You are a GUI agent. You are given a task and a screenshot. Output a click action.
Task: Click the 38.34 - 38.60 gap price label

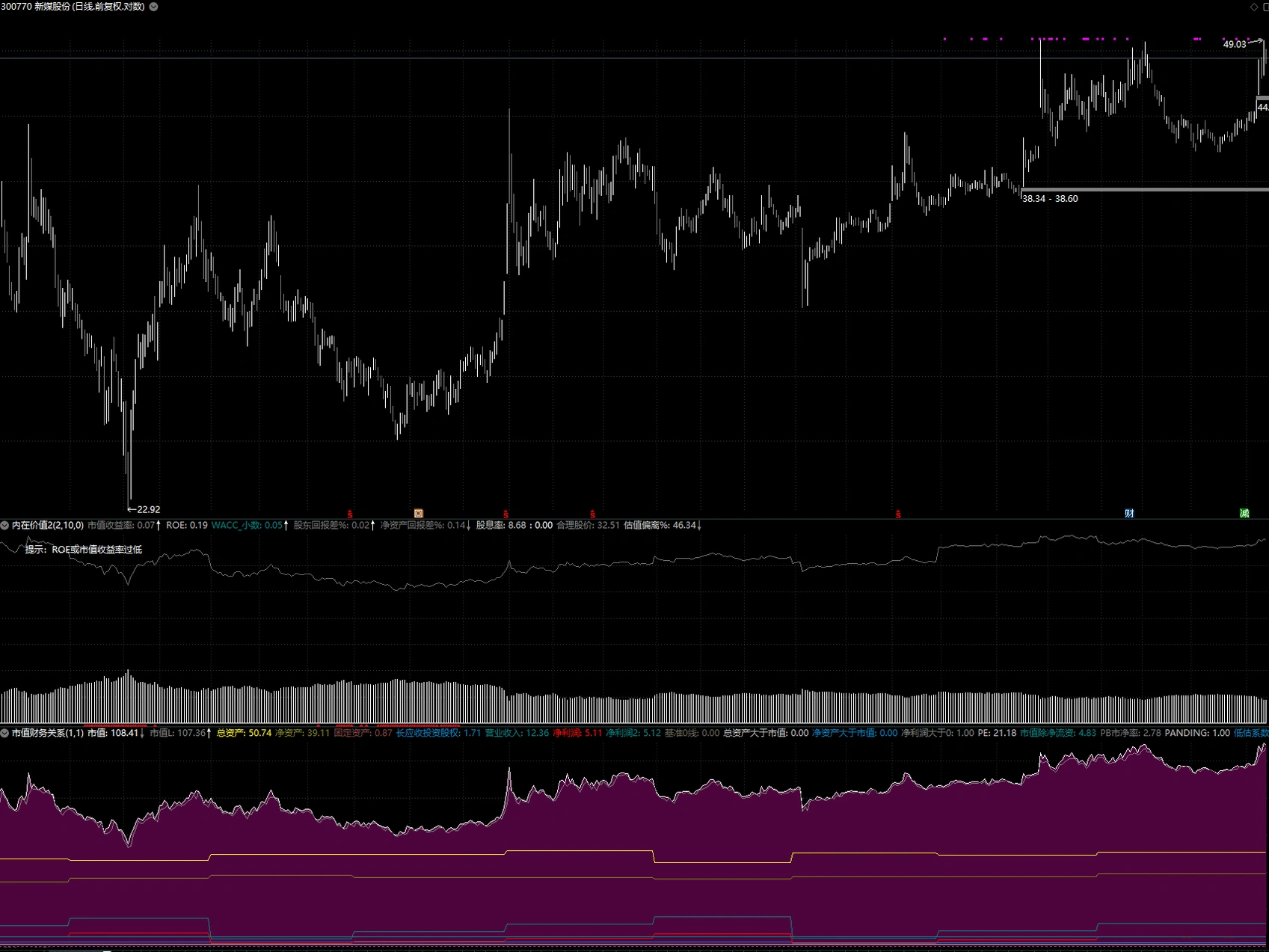click(1050, 199)
